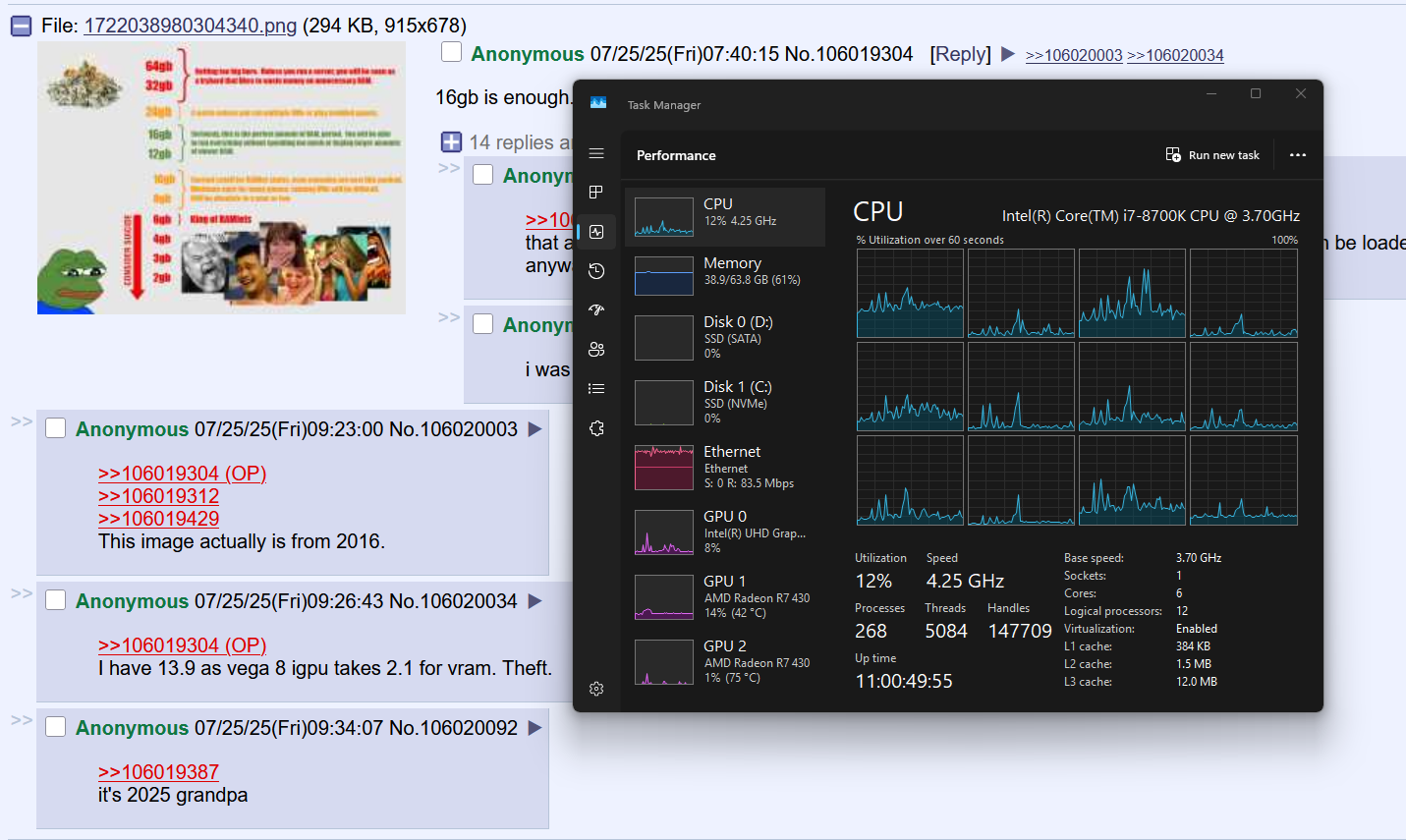Click >>106019304 (OP) in post 106020034
The image size is (1406, 840).
coord(183,645)
